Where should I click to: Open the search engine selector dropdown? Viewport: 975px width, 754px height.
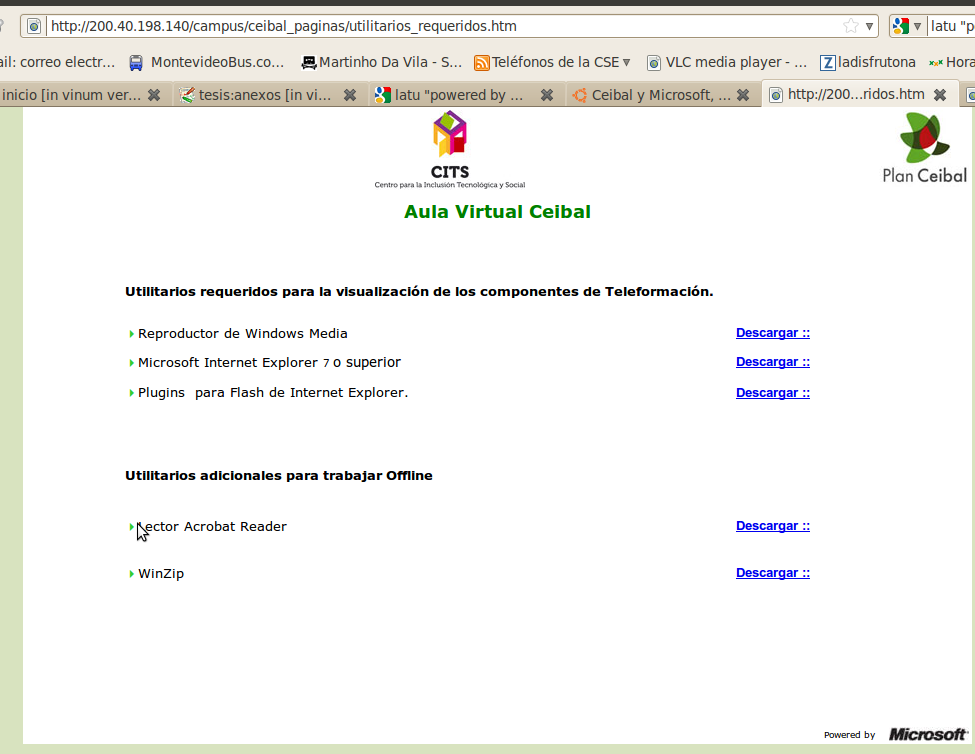(x=908, y=26)
